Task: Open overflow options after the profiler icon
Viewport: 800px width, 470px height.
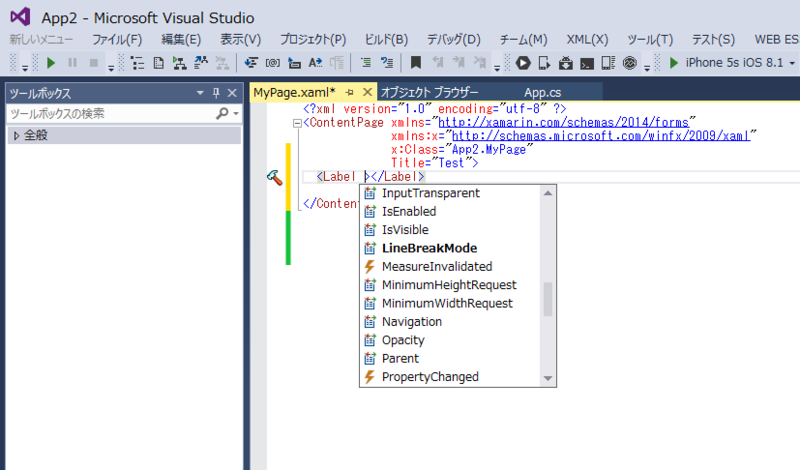Action: pyautogui.click(x=647, y=67)
